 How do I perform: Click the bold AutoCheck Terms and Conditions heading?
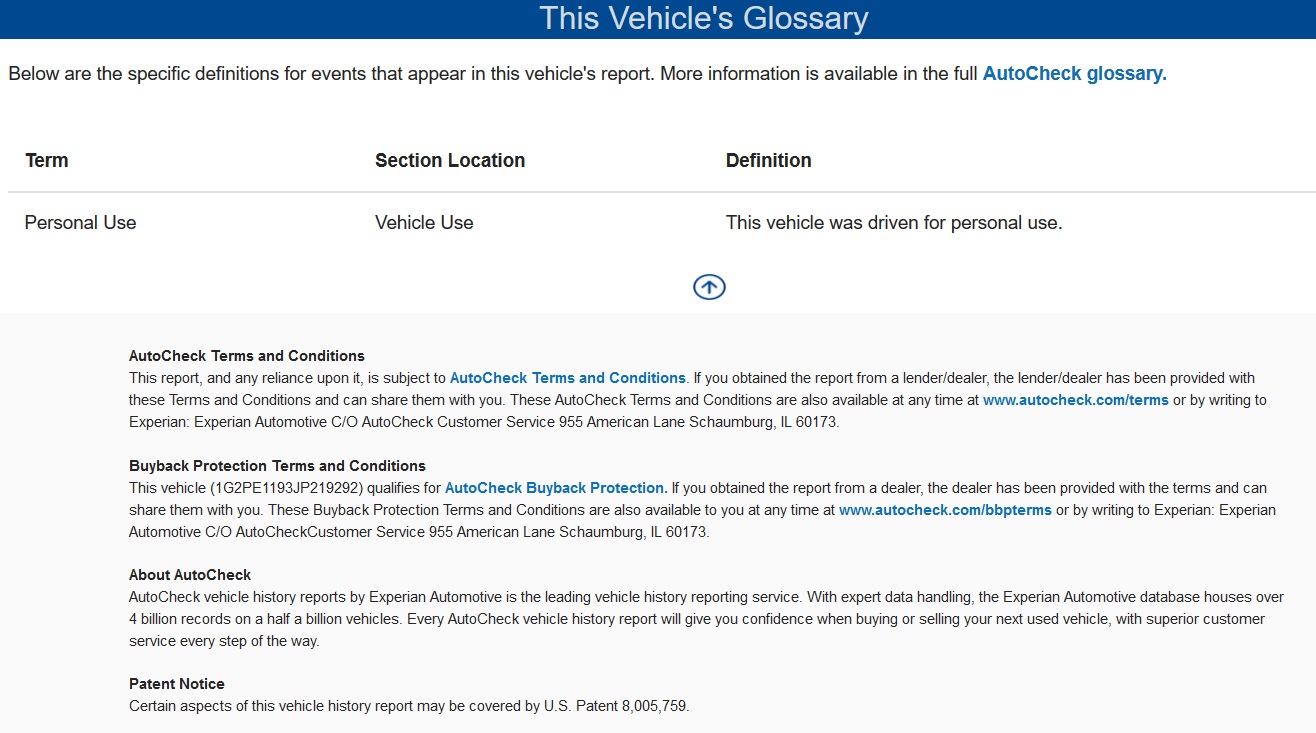click(x=247, y=356)
